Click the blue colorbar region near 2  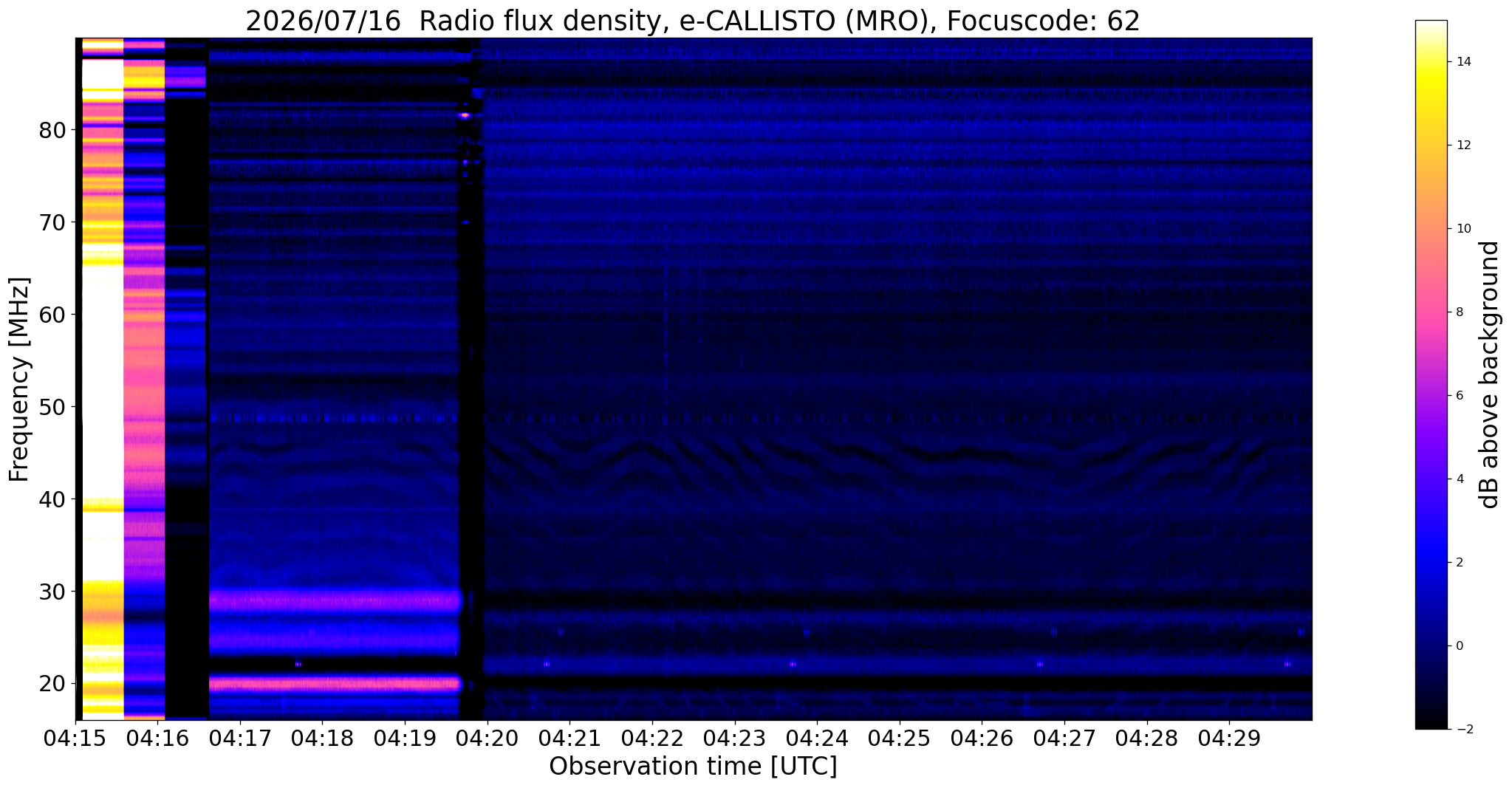(x=1431, y=562)
